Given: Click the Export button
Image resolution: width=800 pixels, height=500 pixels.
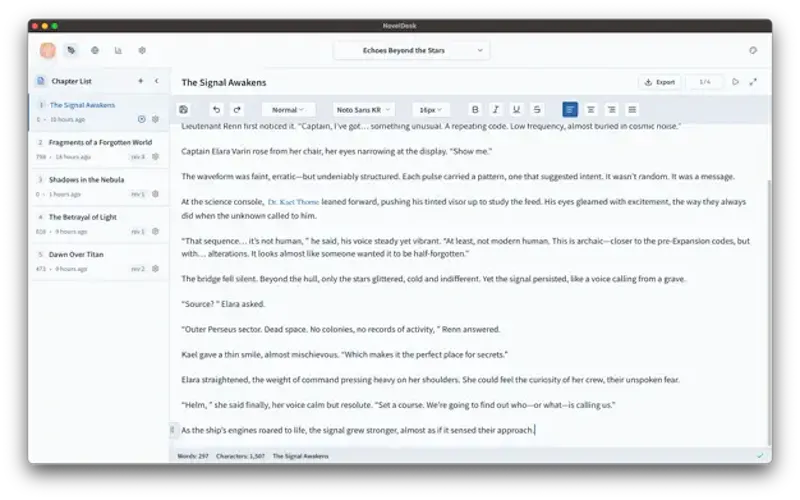Looking at the screenshot, I should point(660,82).
